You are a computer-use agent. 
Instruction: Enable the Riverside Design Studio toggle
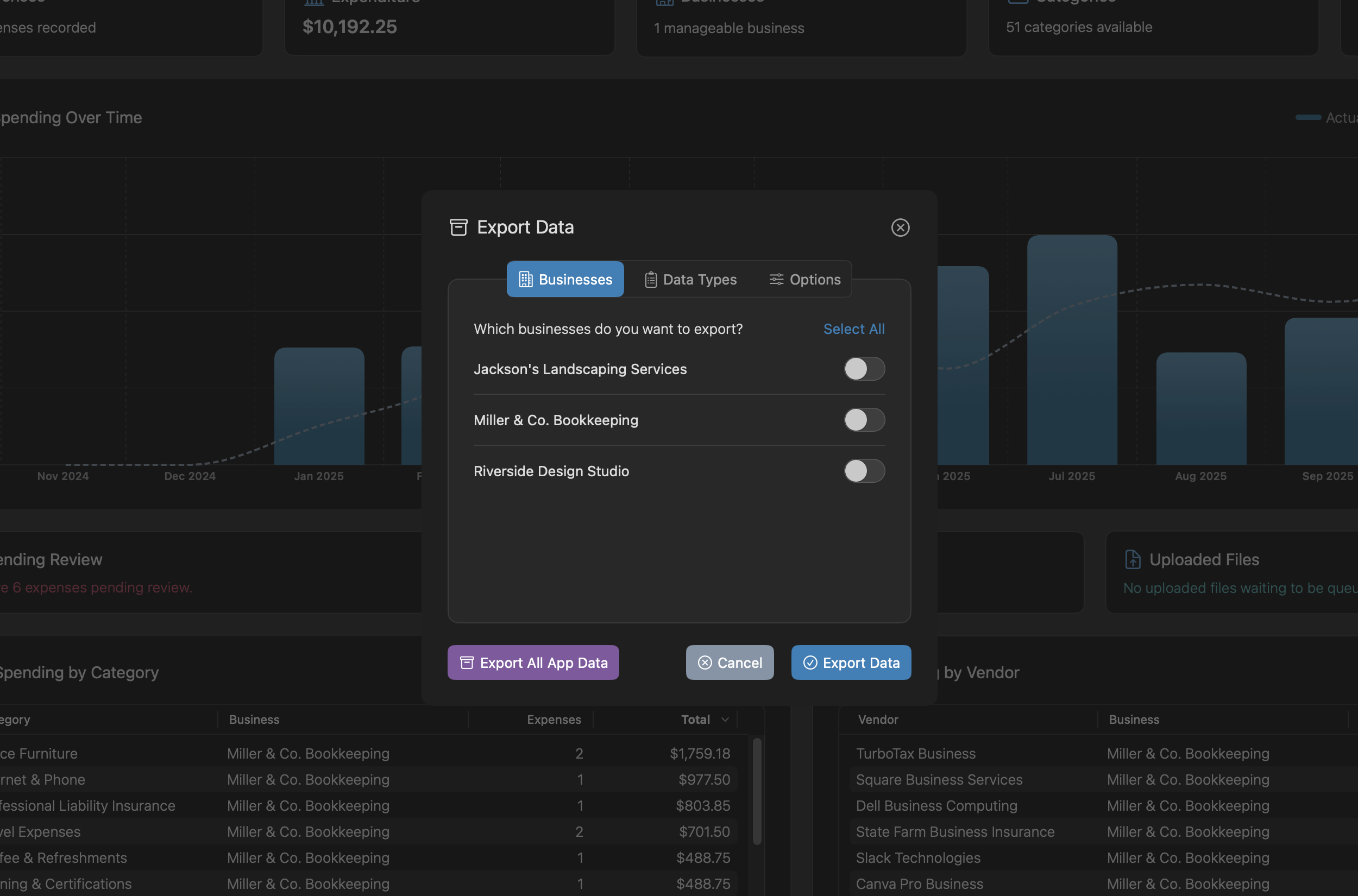864,471
